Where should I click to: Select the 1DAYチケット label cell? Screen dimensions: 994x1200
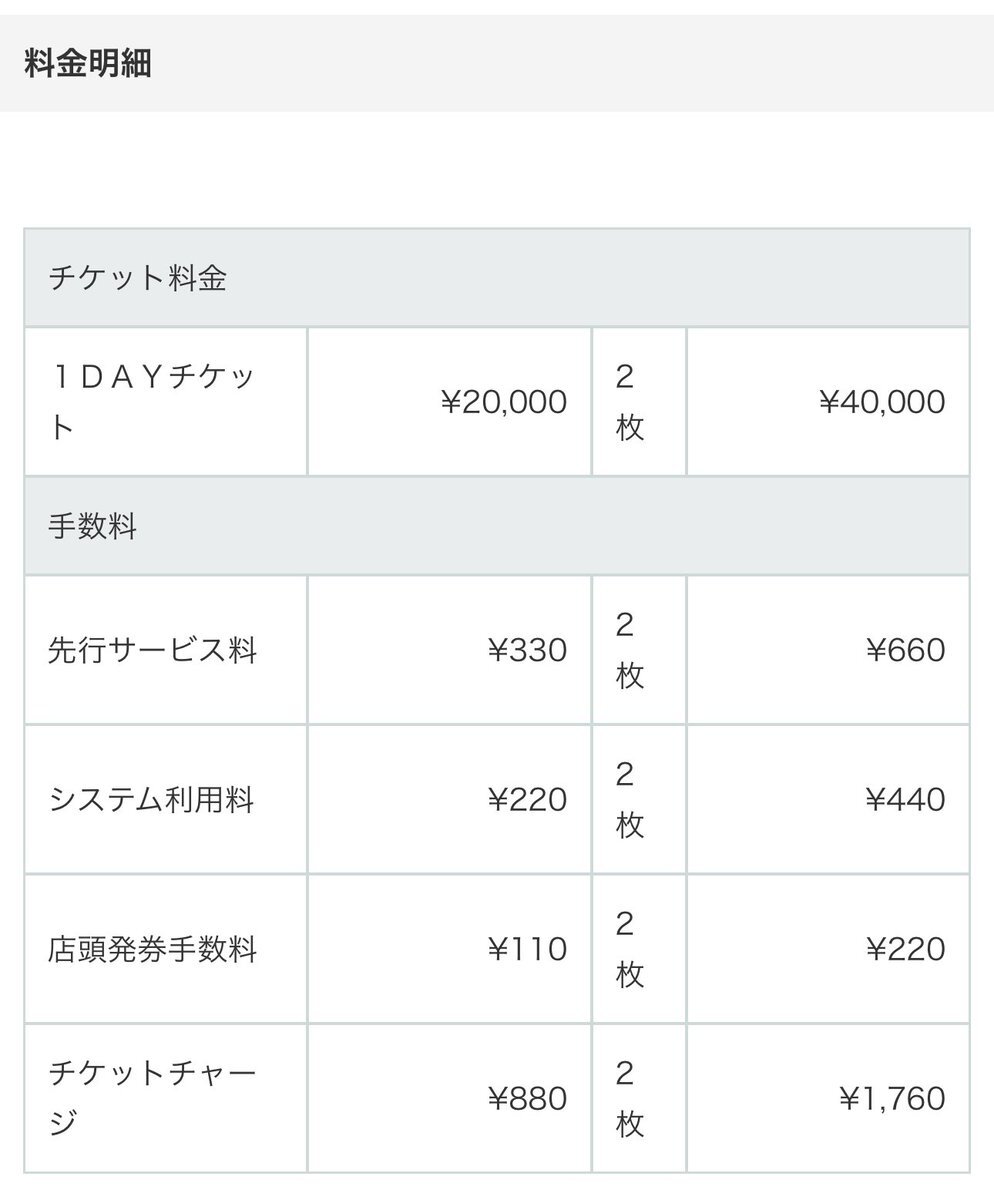tap(166, 402)
